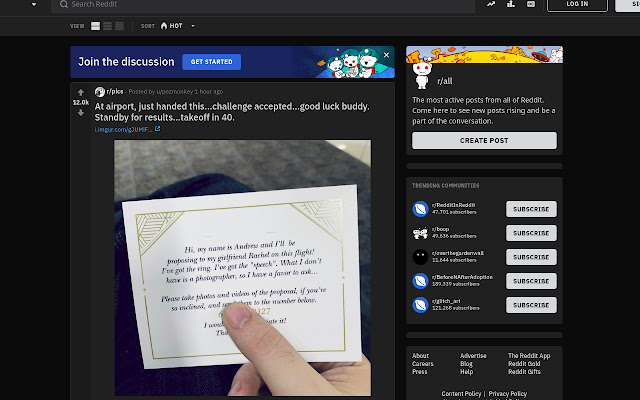The height and width of the screenshot is (400, 640).
Task: Open the Help footer link
Action: click(467, 372)
